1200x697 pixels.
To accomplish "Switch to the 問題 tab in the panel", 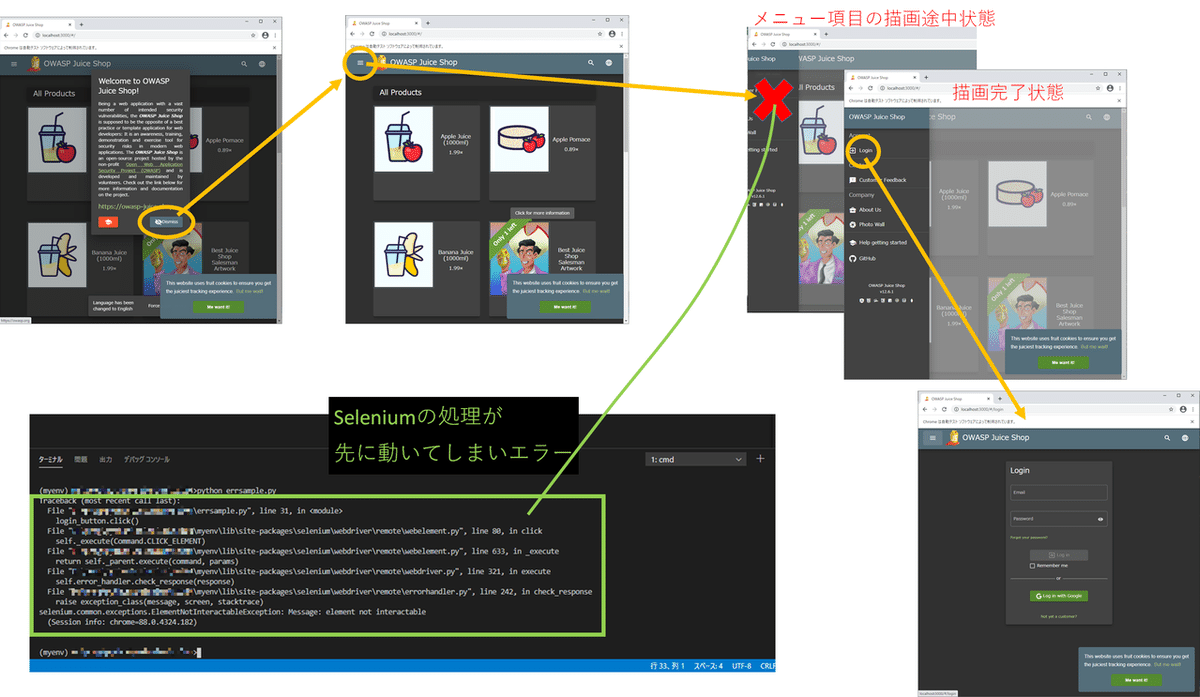I will click(80, 459).
